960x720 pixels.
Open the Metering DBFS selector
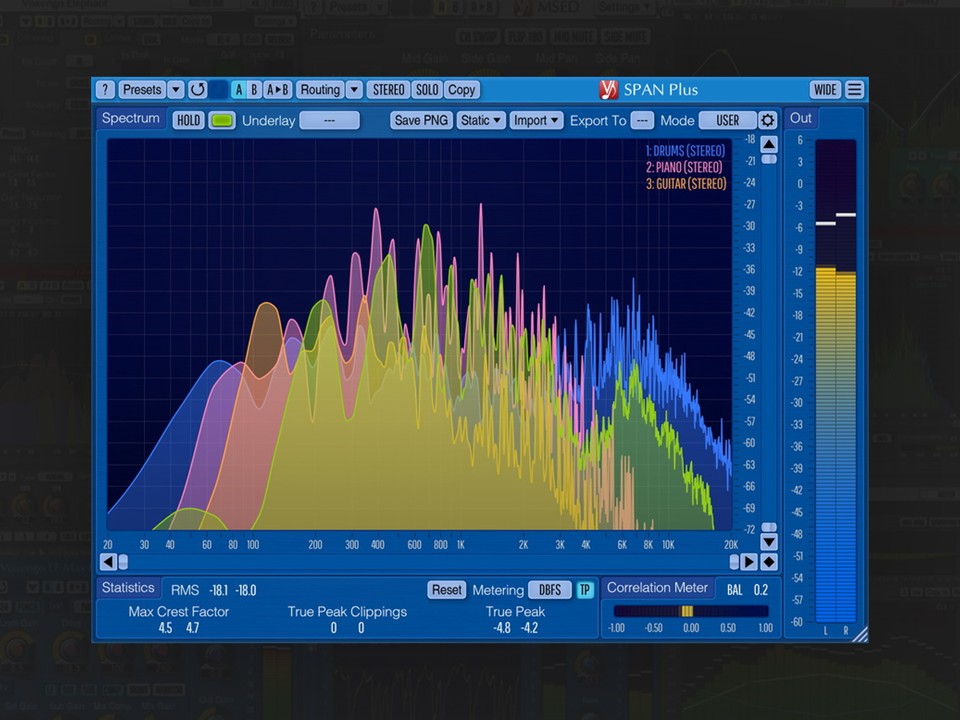point(550,590)
